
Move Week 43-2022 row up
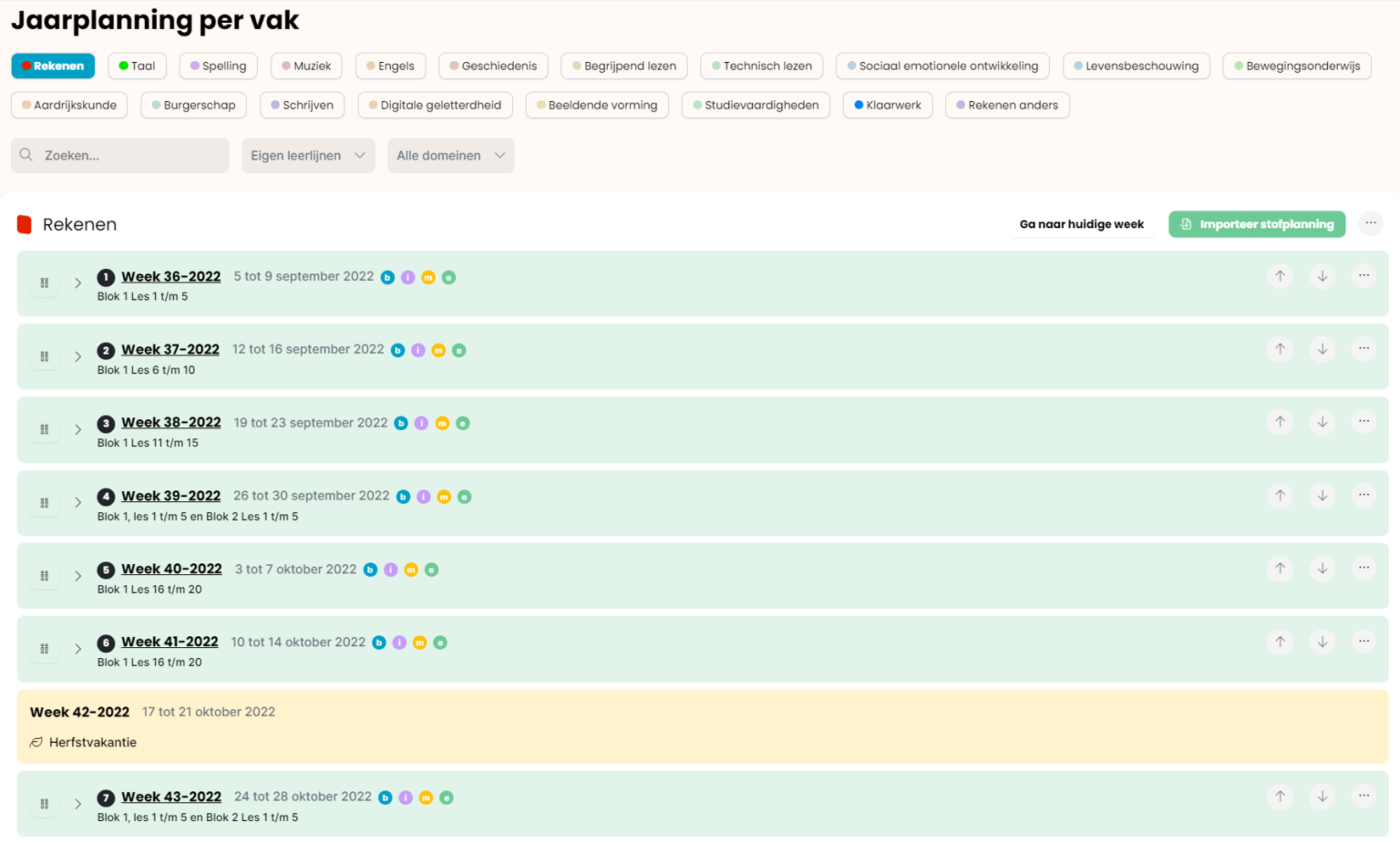(x=1280, y=797)
